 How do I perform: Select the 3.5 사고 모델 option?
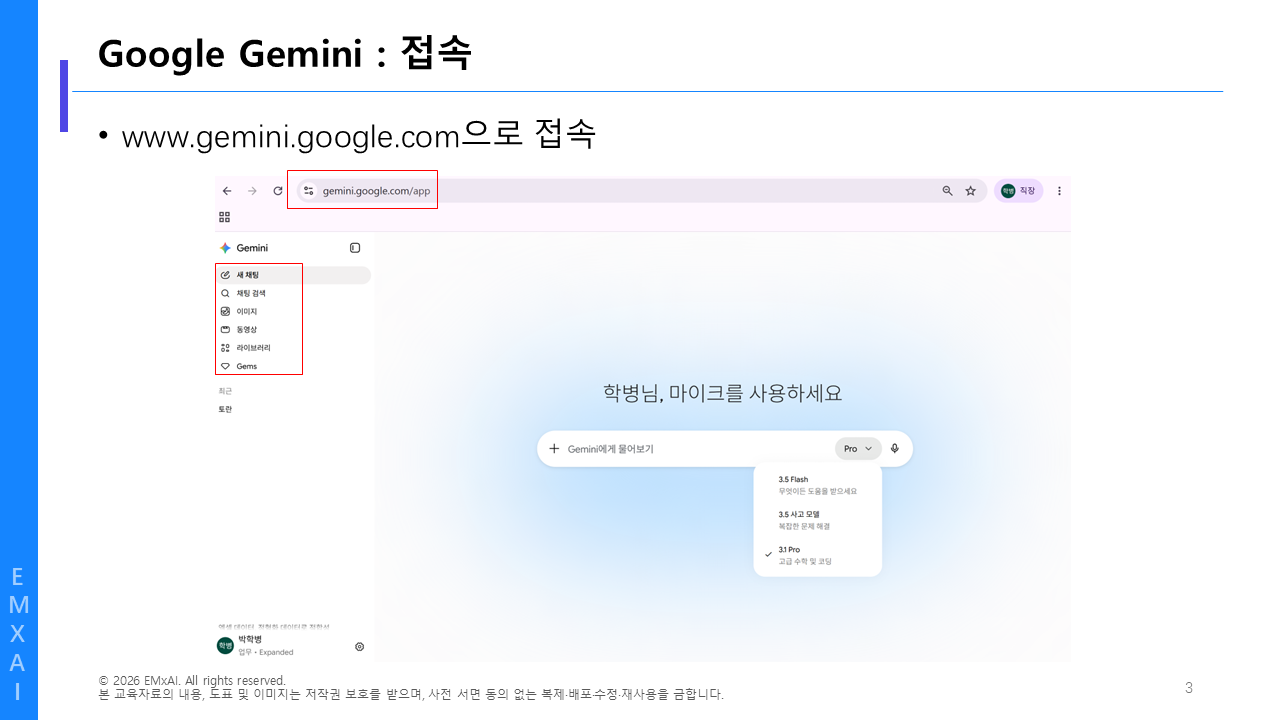(818, 520)
